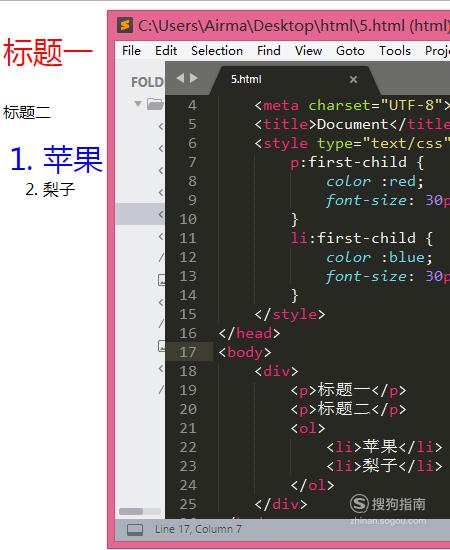Close the 5.html tab
Image resolution: width=450 pixels, height=550 pixels.
point(353,80)
